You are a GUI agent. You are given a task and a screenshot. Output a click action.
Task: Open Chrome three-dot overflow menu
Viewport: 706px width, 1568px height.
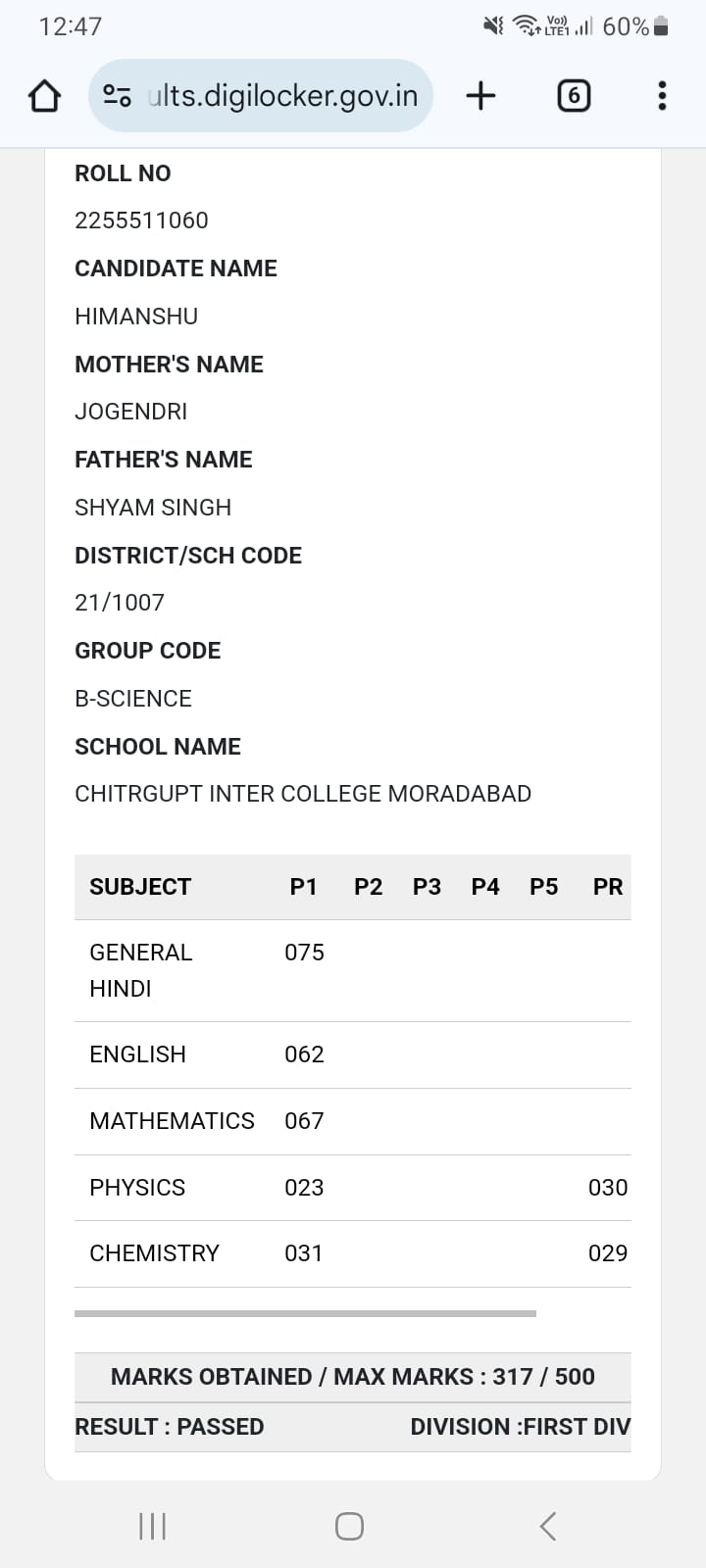pos(662,96)
